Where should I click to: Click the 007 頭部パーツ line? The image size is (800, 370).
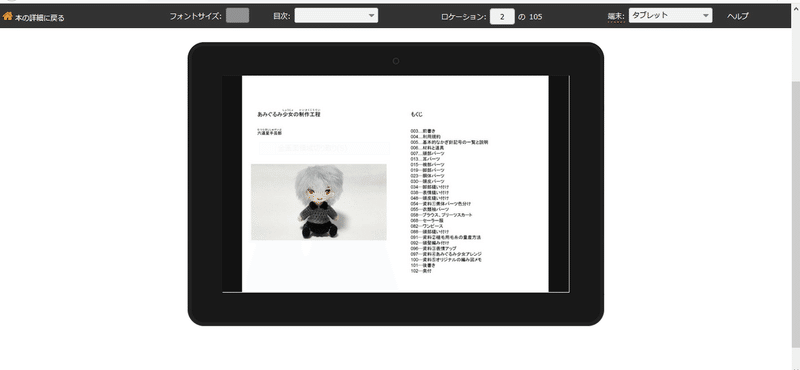tap(427, 154)
